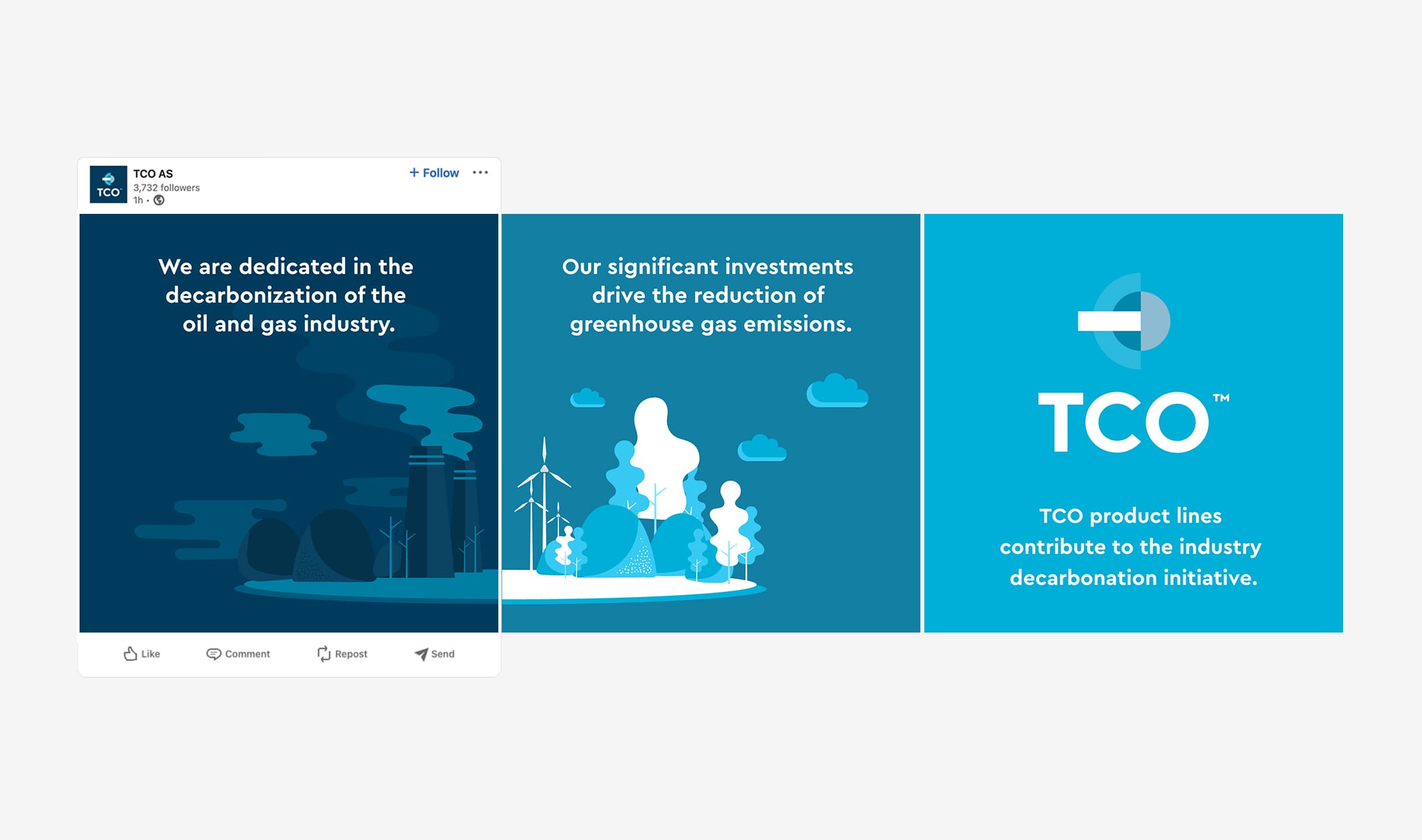1422x840 pixels.
Task: Click the thumbs-up Like icon
Action: point(130,654)
